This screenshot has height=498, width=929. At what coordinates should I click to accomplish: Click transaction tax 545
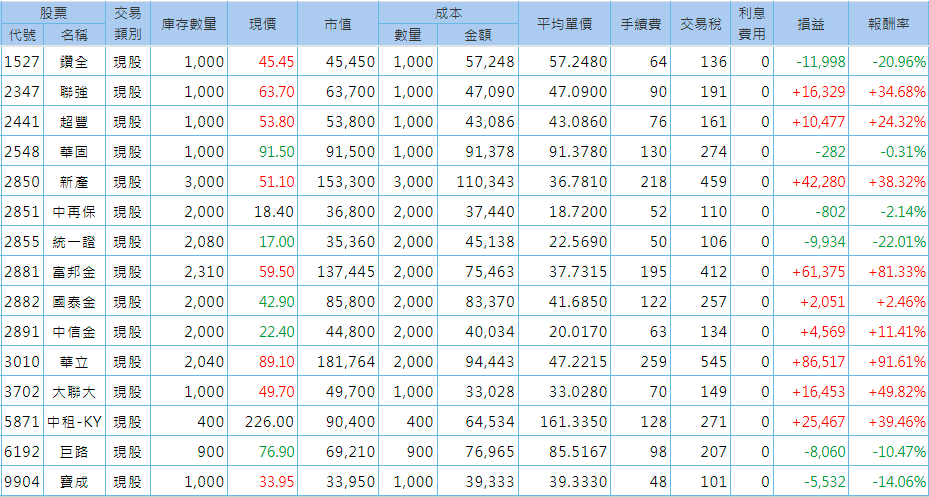tap(713, 362)
